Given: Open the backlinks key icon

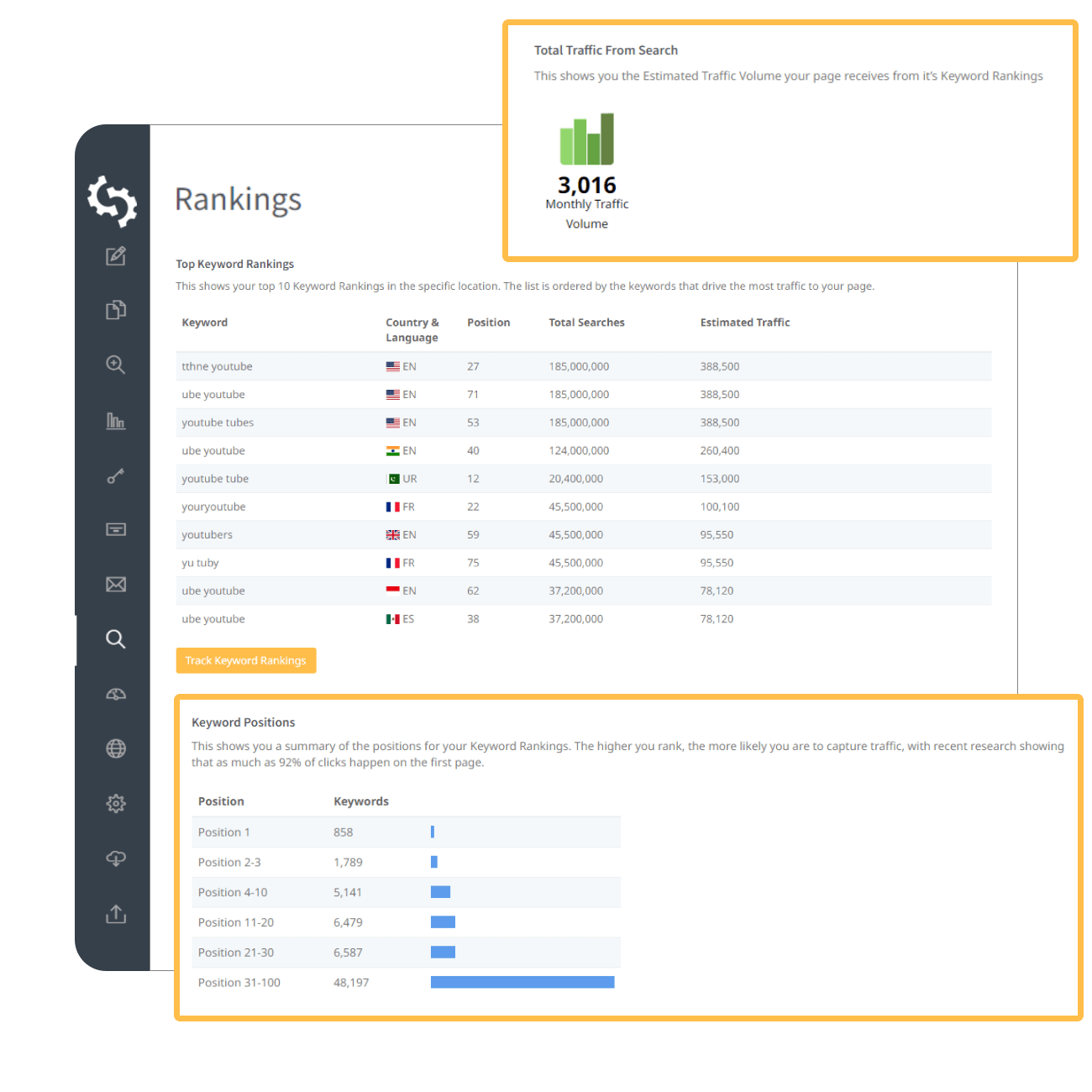Looking at the screenshot, I should click(x=115, y=476).
